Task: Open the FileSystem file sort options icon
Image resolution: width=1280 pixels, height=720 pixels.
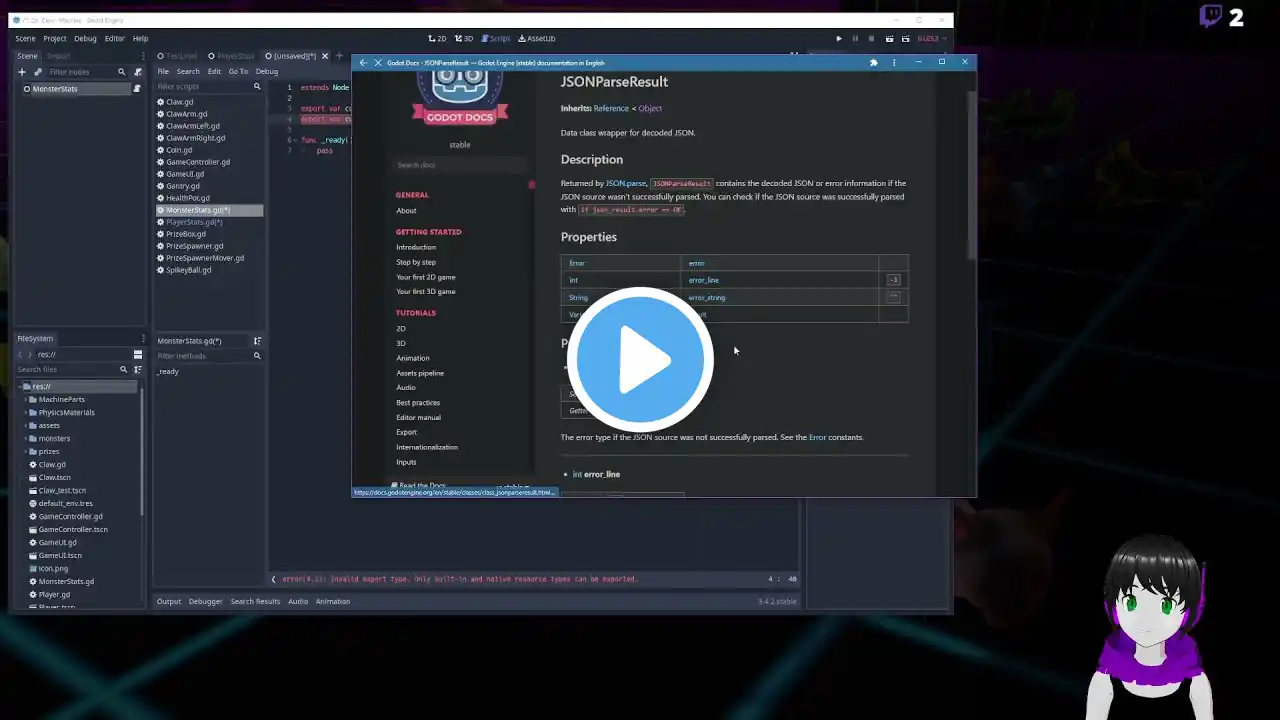Action: (138, 369)
